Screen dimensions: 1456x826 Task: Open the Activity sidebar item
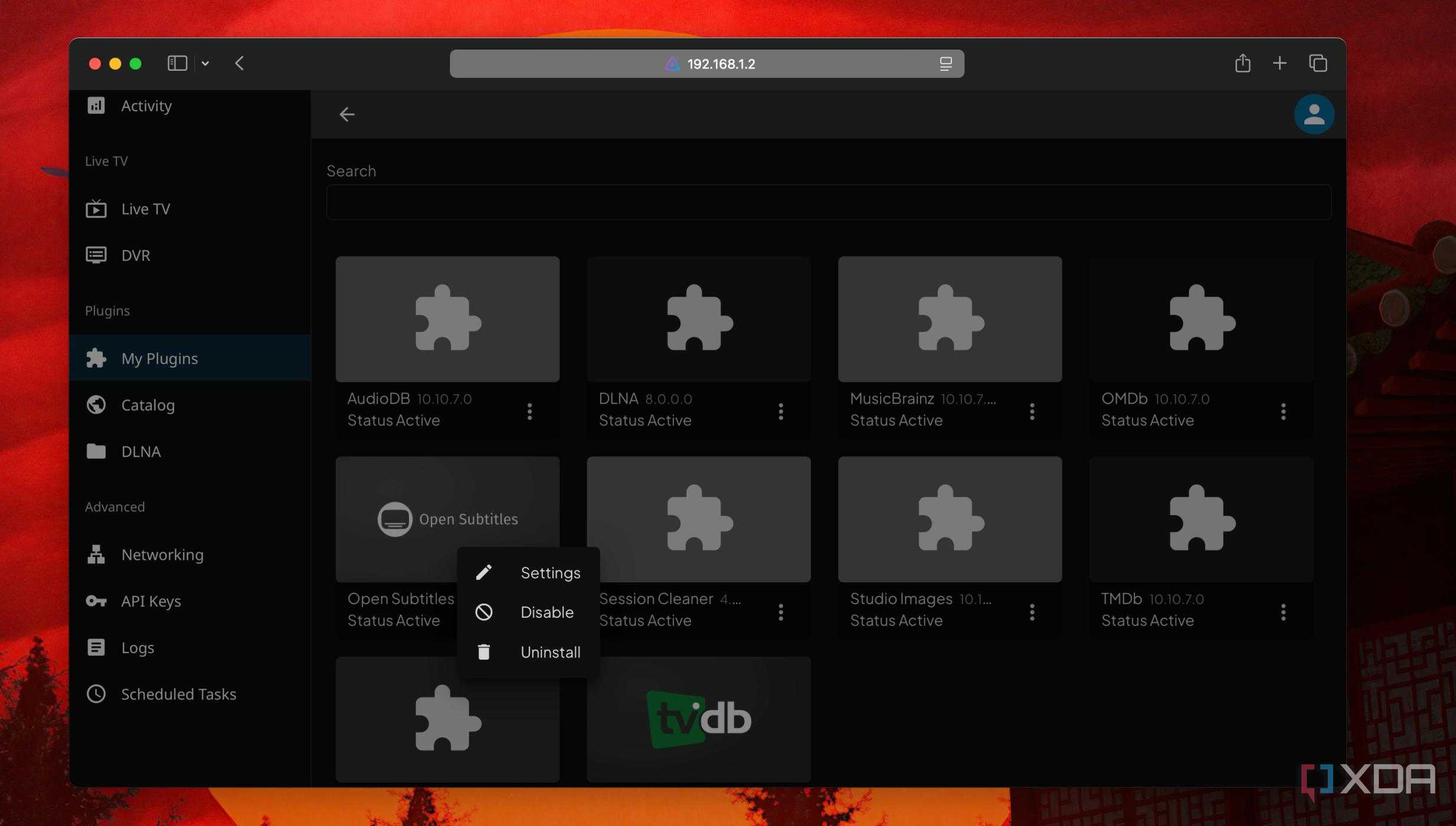tap(189, 106)
